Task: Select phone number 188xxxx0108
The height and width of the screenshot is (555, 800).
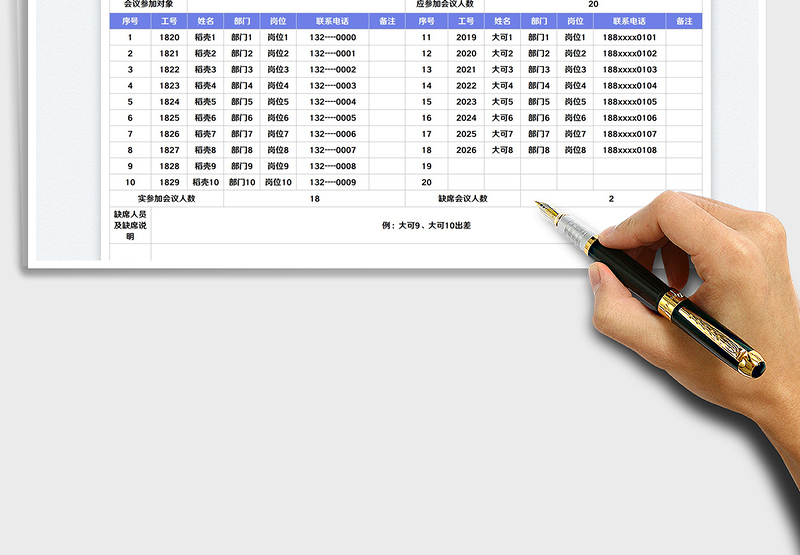Action: pos(630,150)
